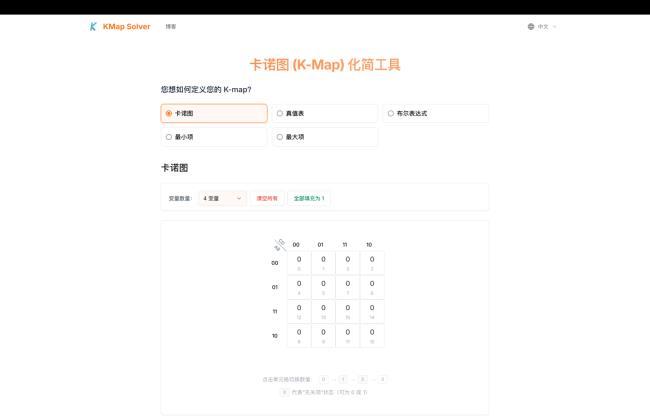This screenshot has width=650, height=420.
Task: Toggle K-map cell row 00 column 01
Action: click(323, 263)
